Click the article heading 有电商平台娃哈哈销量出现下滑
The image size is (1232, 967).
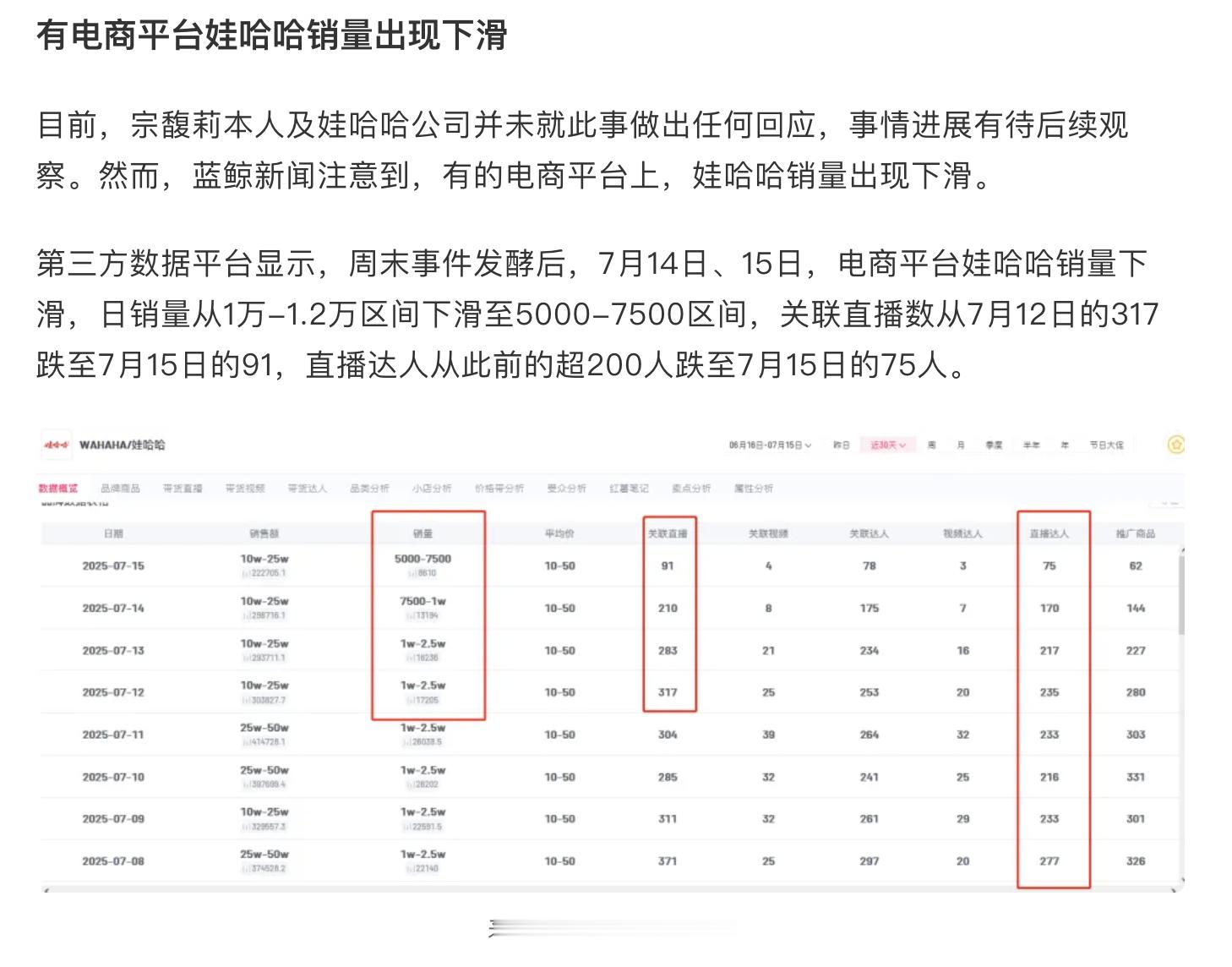[271, 36]
